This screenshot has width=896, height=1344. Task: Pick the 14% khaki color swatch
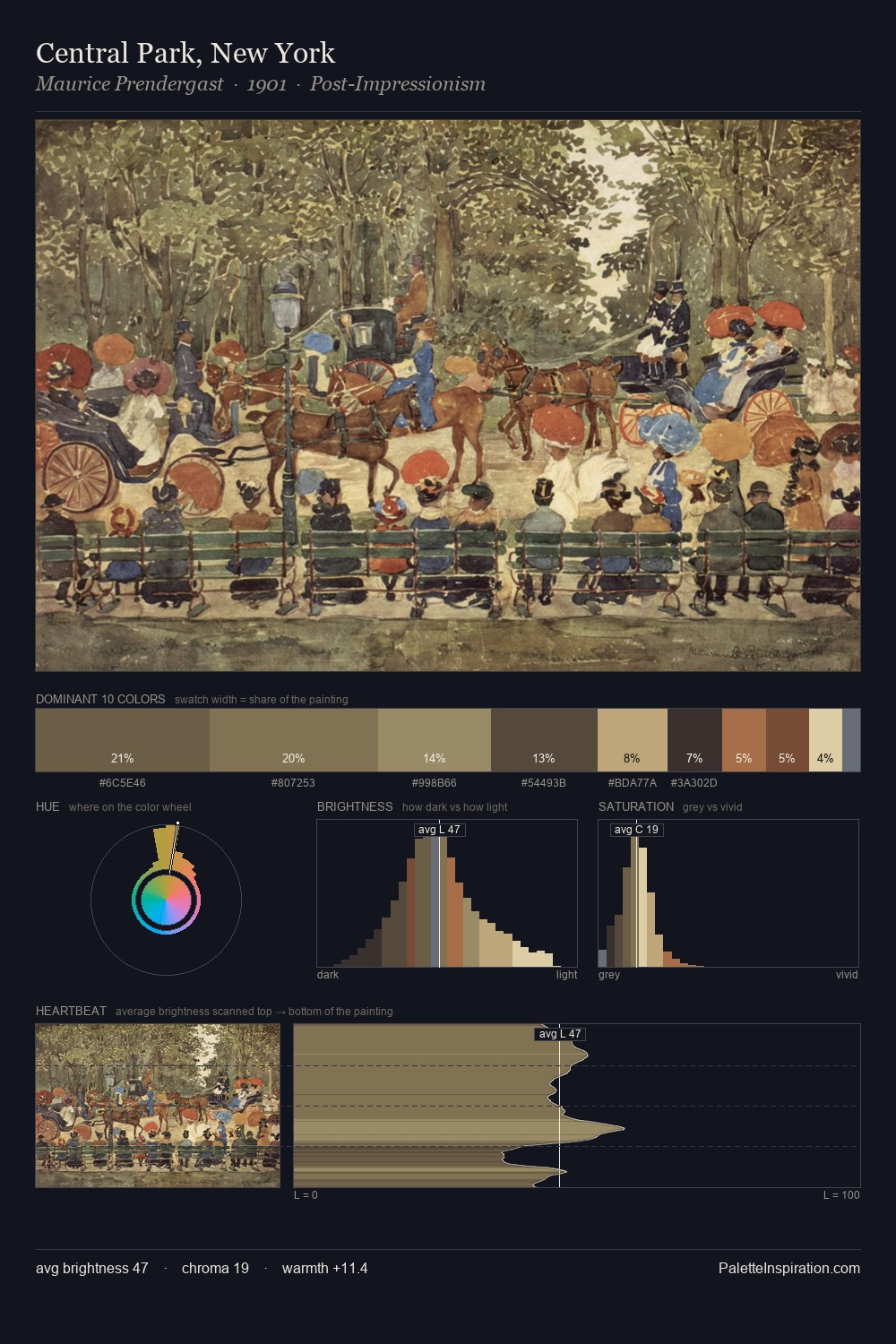pos(435,740)
